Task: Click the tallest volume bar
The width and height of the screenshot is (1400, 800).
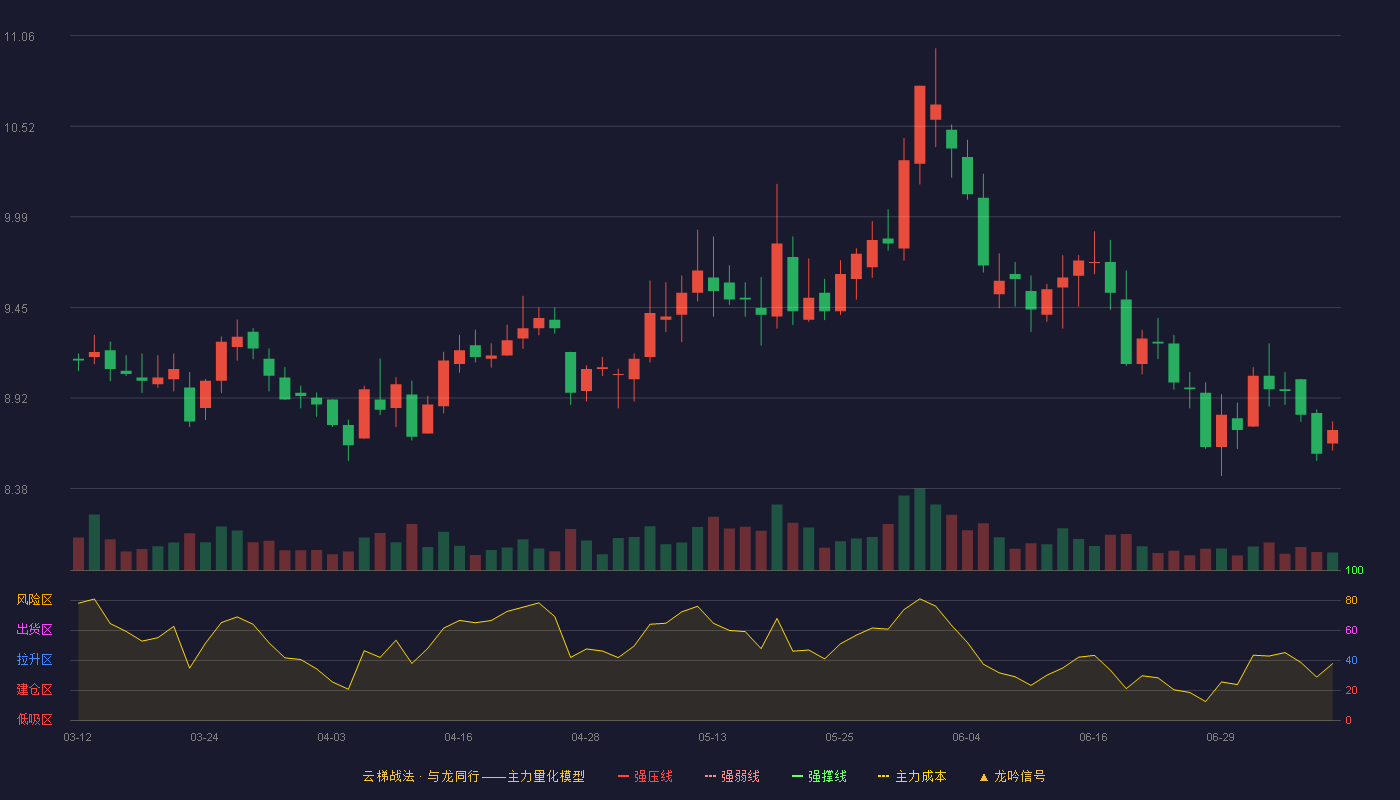Action: (919, 529)
